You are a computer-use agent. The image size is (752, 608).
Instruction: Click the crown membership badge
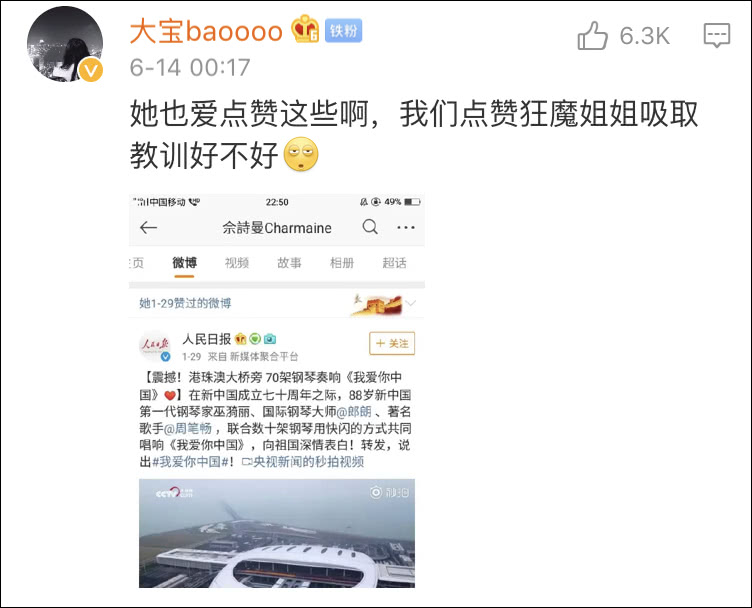305,29
